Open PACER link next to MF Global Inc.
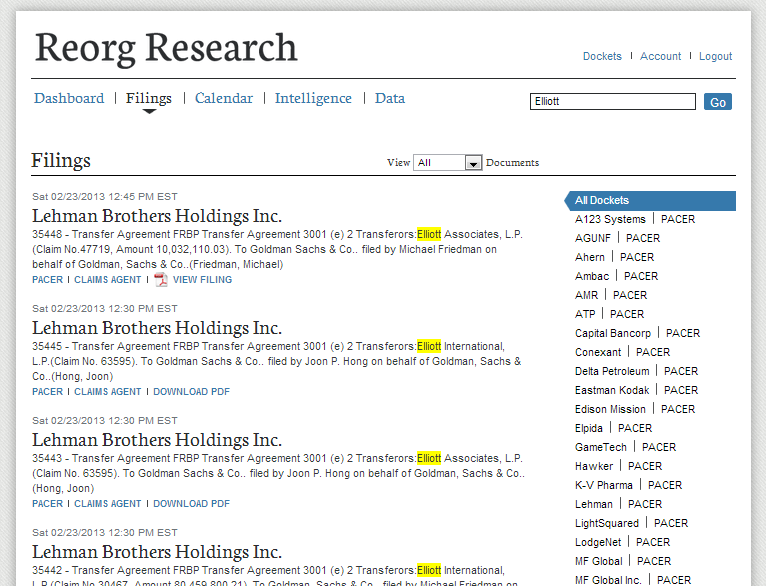This screenshot has width=767, height=586. [674, 581]
